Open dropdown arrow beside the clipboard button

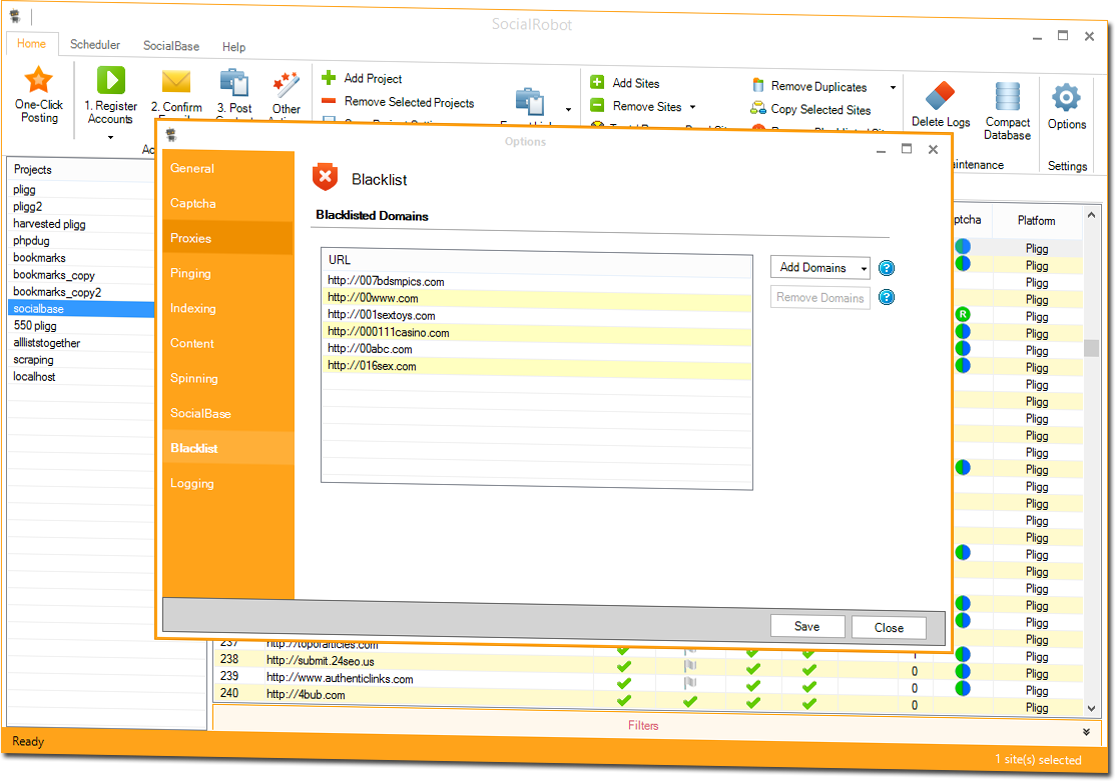(568, 110)
